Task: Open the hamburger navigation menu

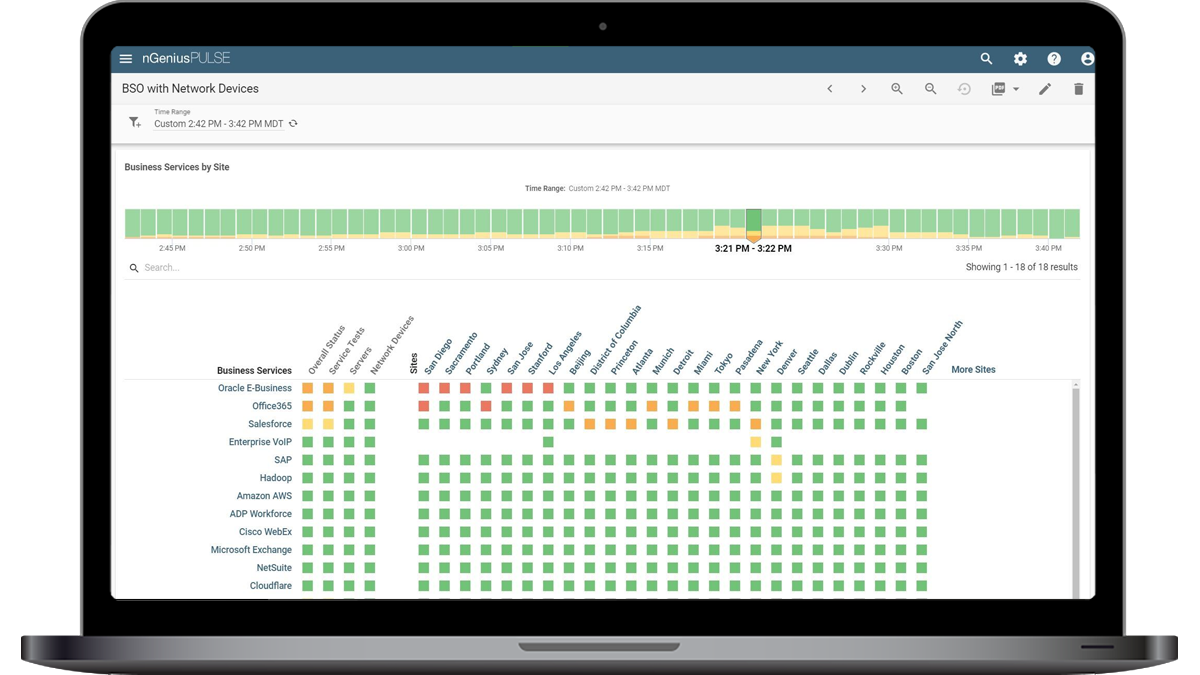Action: (x=126, y=59)
